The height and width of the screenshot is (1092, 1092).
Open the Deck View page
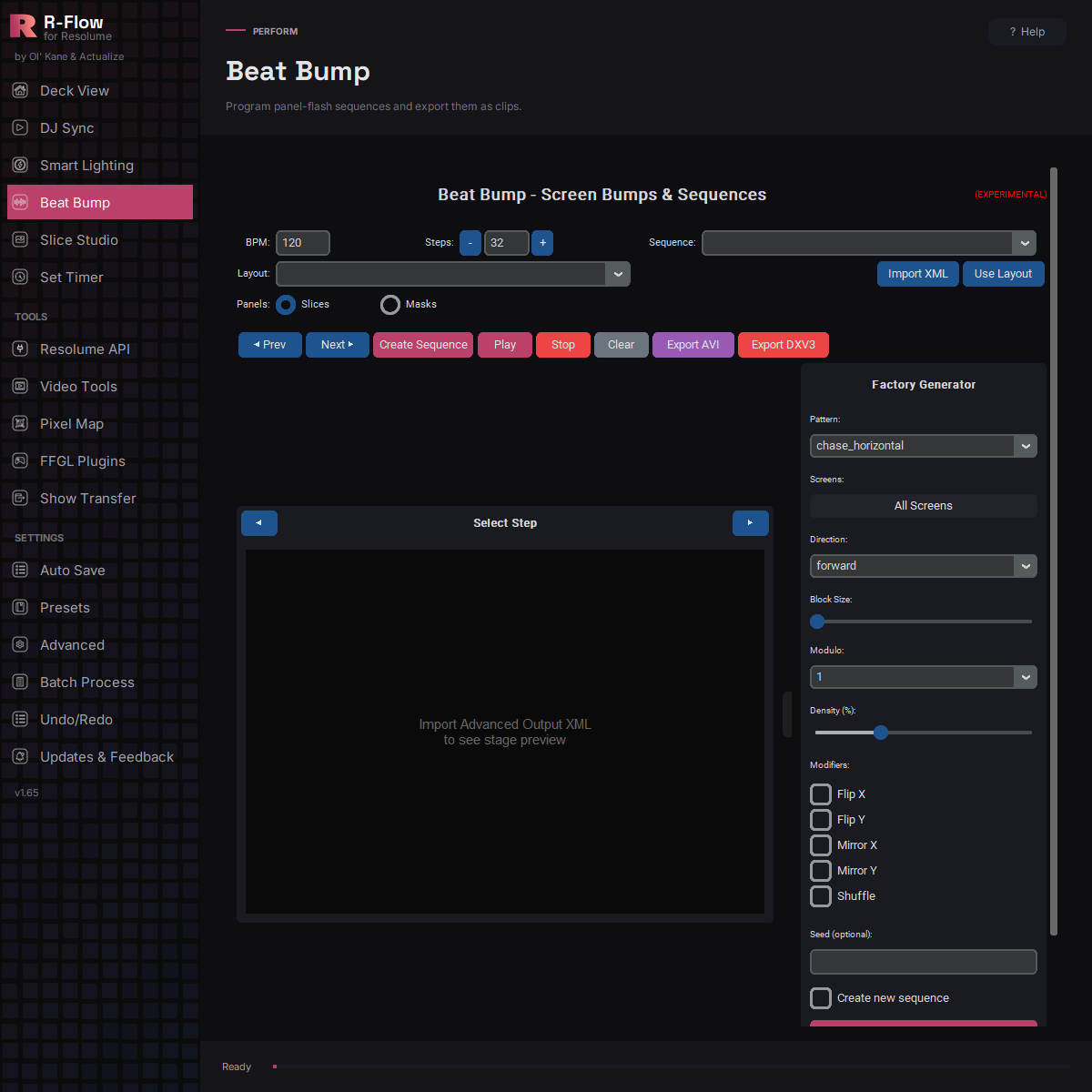[x=100, y=91]
